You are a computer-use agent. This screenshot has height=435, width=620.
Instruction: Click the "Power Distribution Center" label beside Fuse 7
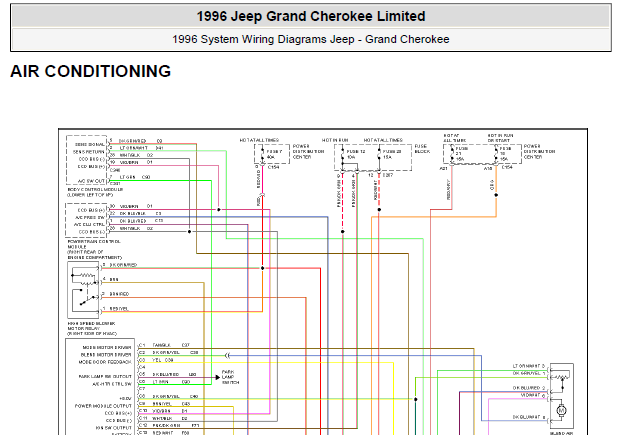click(x=308, y=151)
